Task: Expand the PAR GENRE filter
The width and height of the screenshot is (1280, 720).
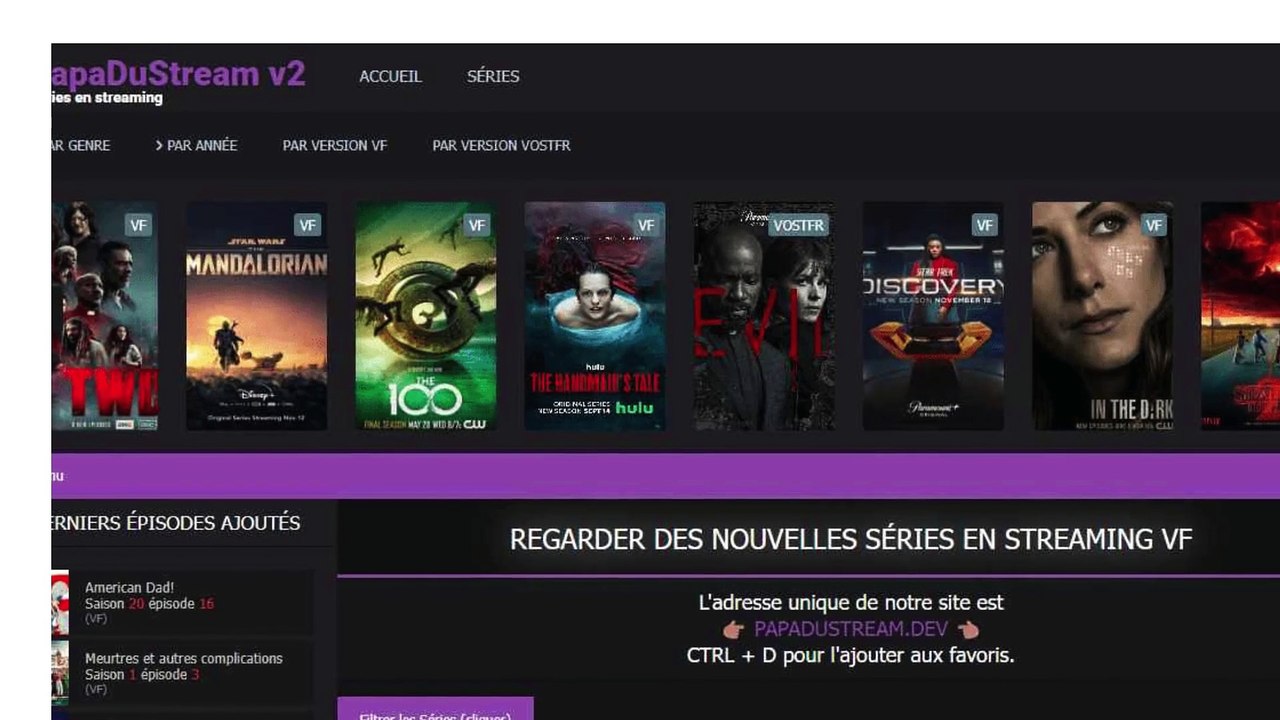Action: [80, 145]
